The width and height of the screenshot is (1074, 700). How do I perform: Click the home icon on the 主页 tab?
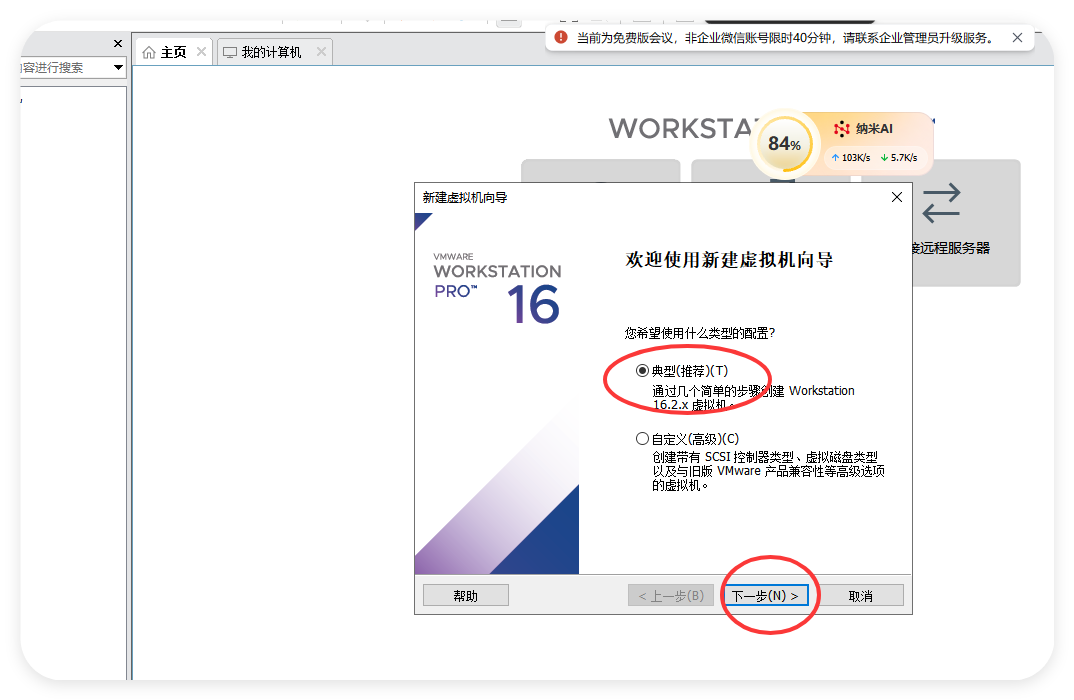150,51
